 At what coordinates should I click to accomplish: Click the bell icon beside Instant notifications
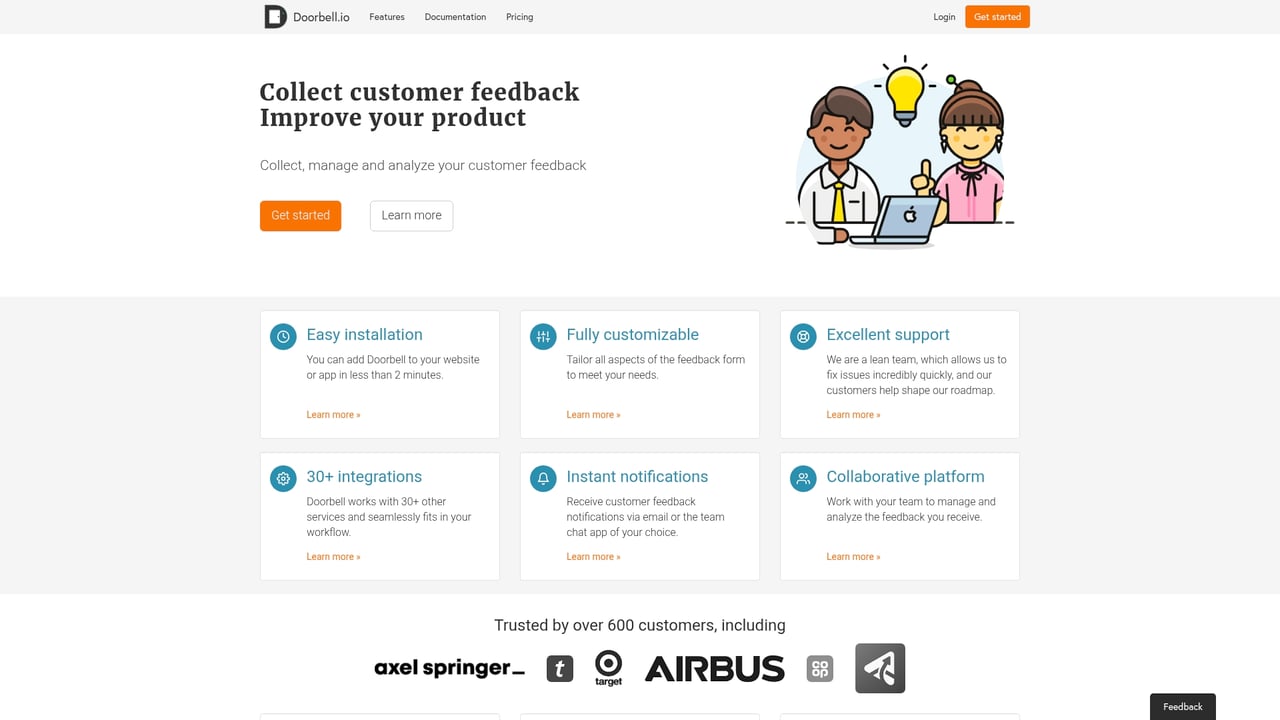click(x=543, y=478)
